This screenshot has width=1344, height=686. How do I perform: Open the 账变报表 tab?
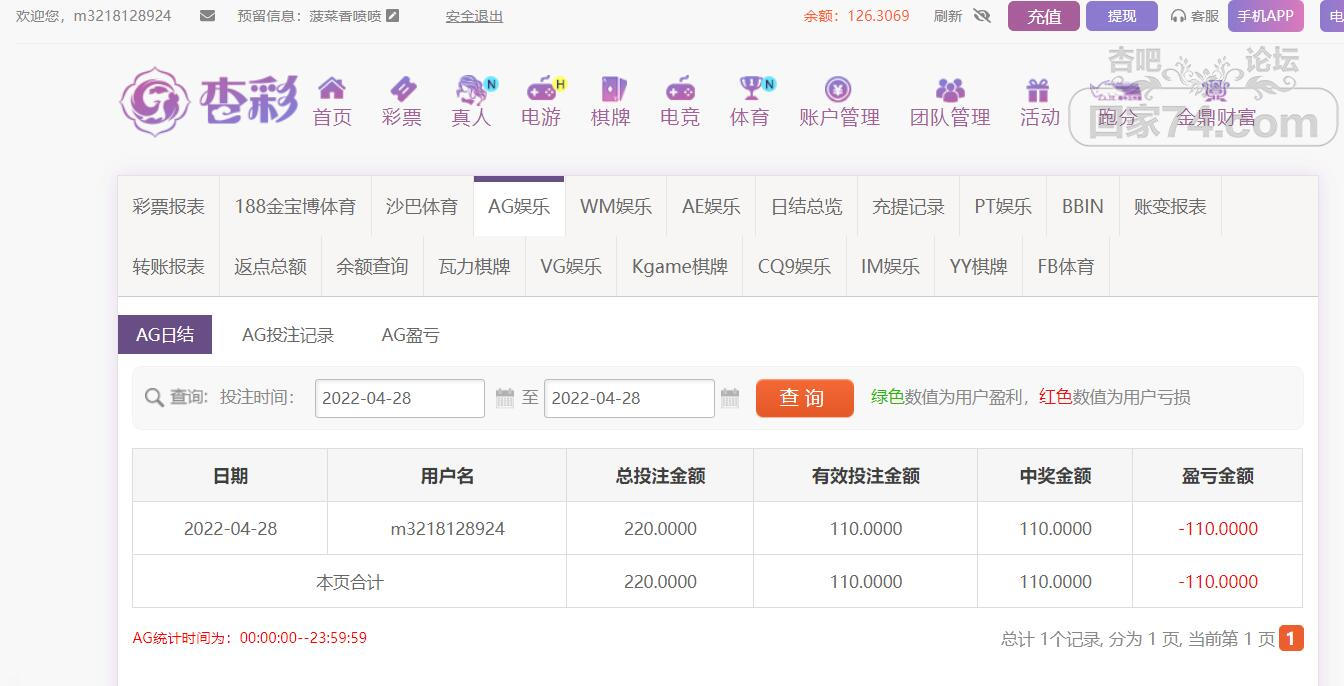(1169, 207)
